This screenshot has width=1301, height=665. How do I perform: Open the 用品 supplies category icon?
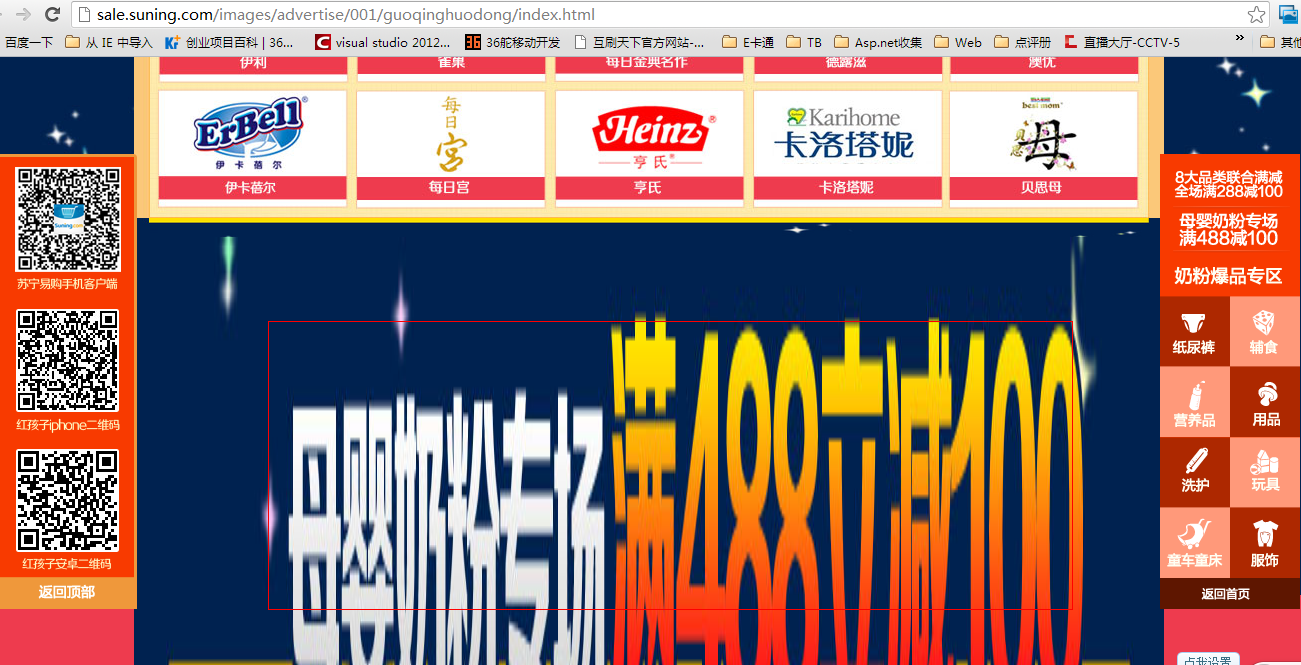click(1264, 402)
